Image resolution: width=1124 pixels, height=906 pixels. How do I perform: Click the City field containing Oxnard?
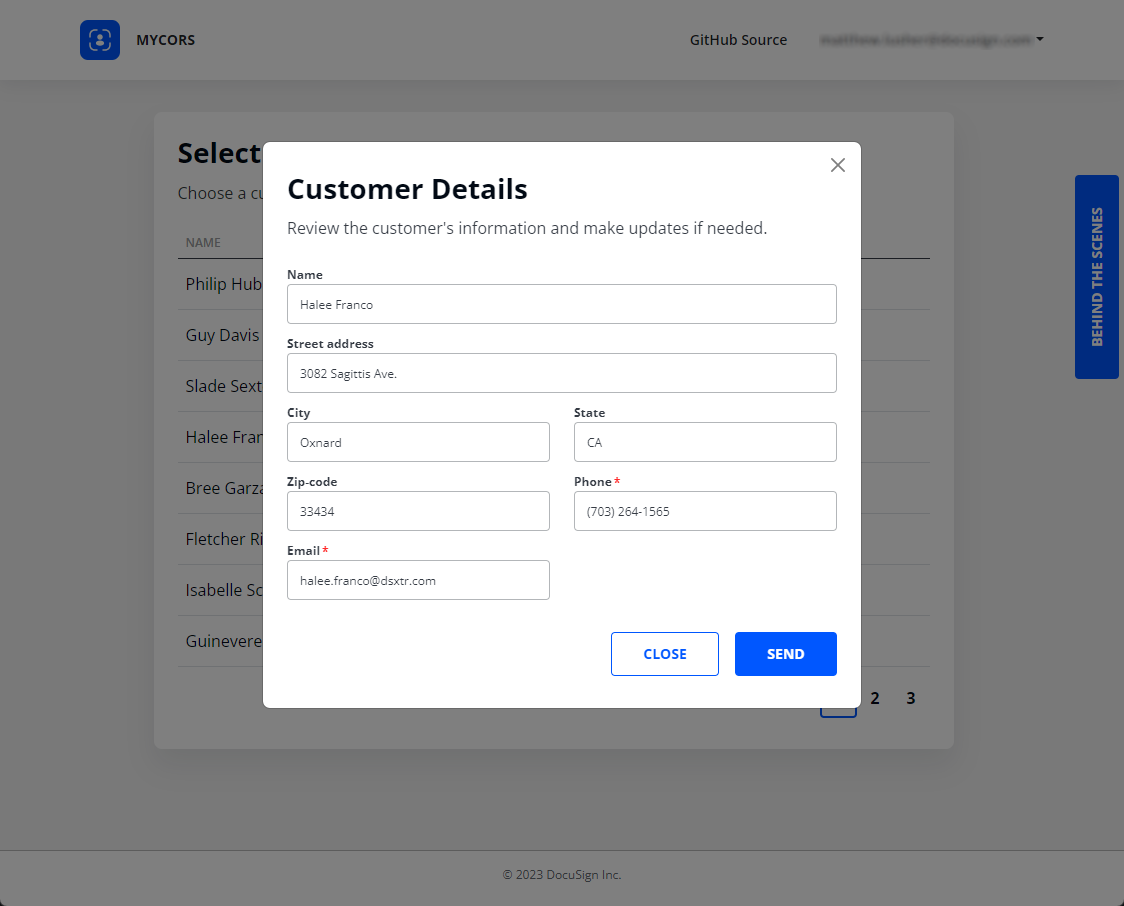tap(418, 442)
